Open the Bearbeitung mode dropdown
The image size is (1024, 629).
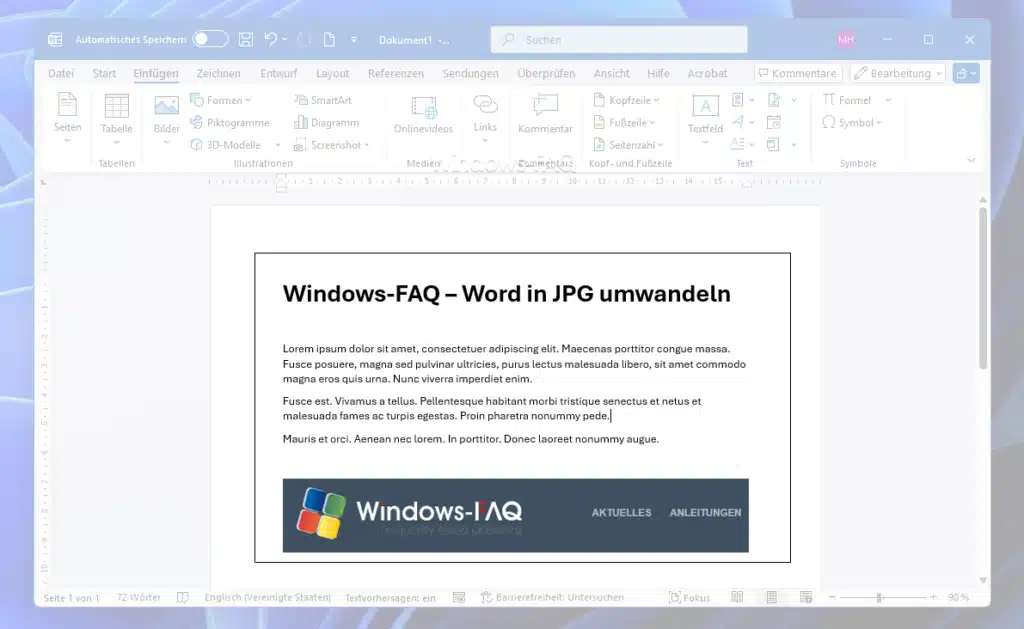[x=898, y=73]
